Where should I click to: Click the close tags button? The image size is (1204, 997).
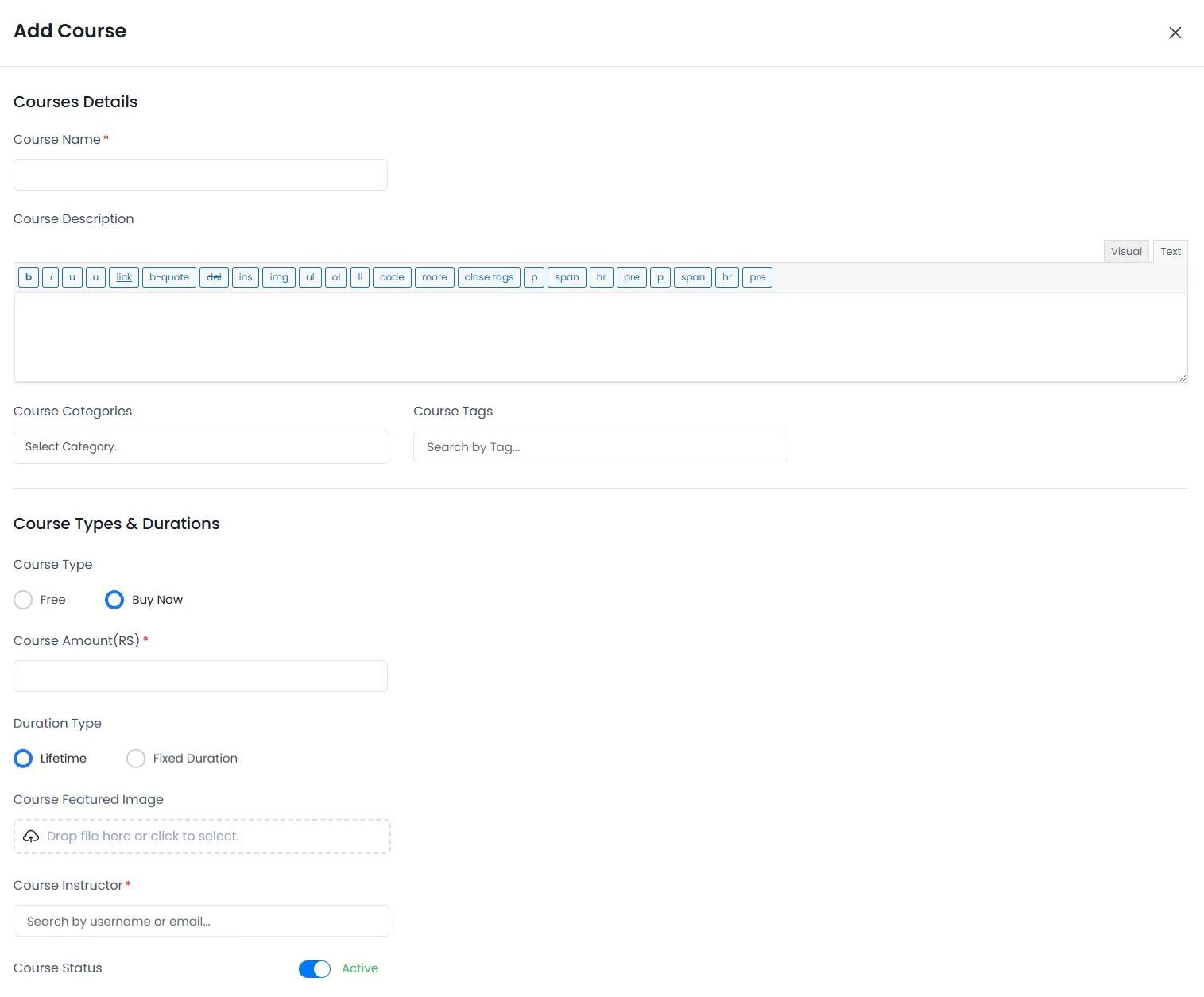pyautogui.click(x=489, y=277)
